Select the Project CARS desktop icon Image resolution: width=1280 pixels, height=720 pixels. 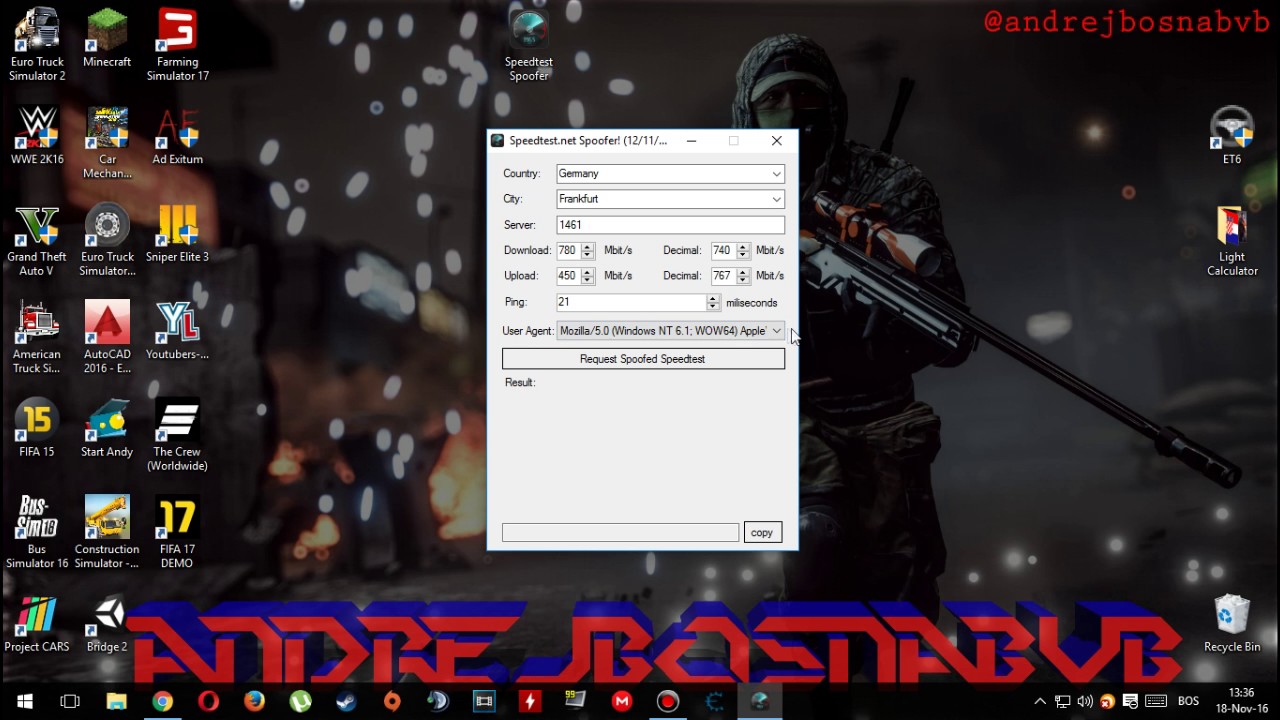37,624
